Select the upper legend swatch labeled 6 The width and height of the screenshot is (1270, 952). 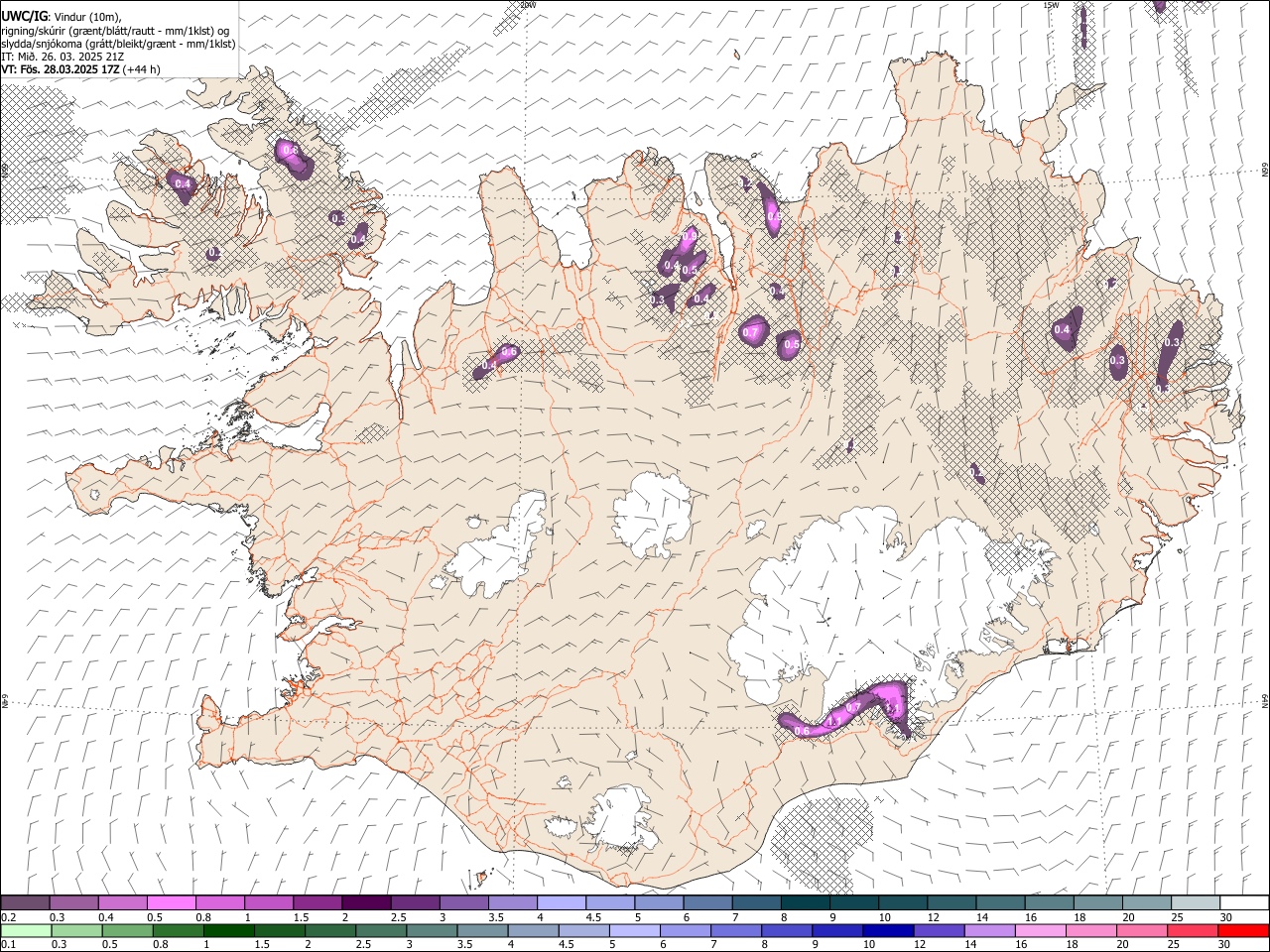(x=706, y=903)
